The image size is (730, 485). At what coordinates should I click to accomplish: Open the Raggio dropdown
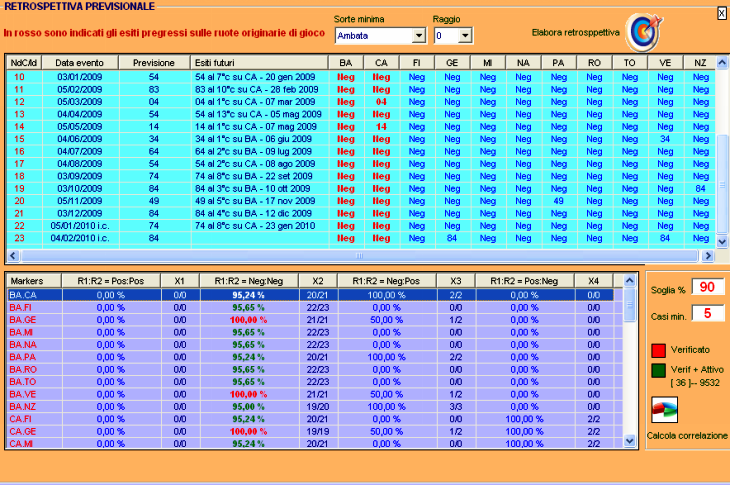point(465,35)
